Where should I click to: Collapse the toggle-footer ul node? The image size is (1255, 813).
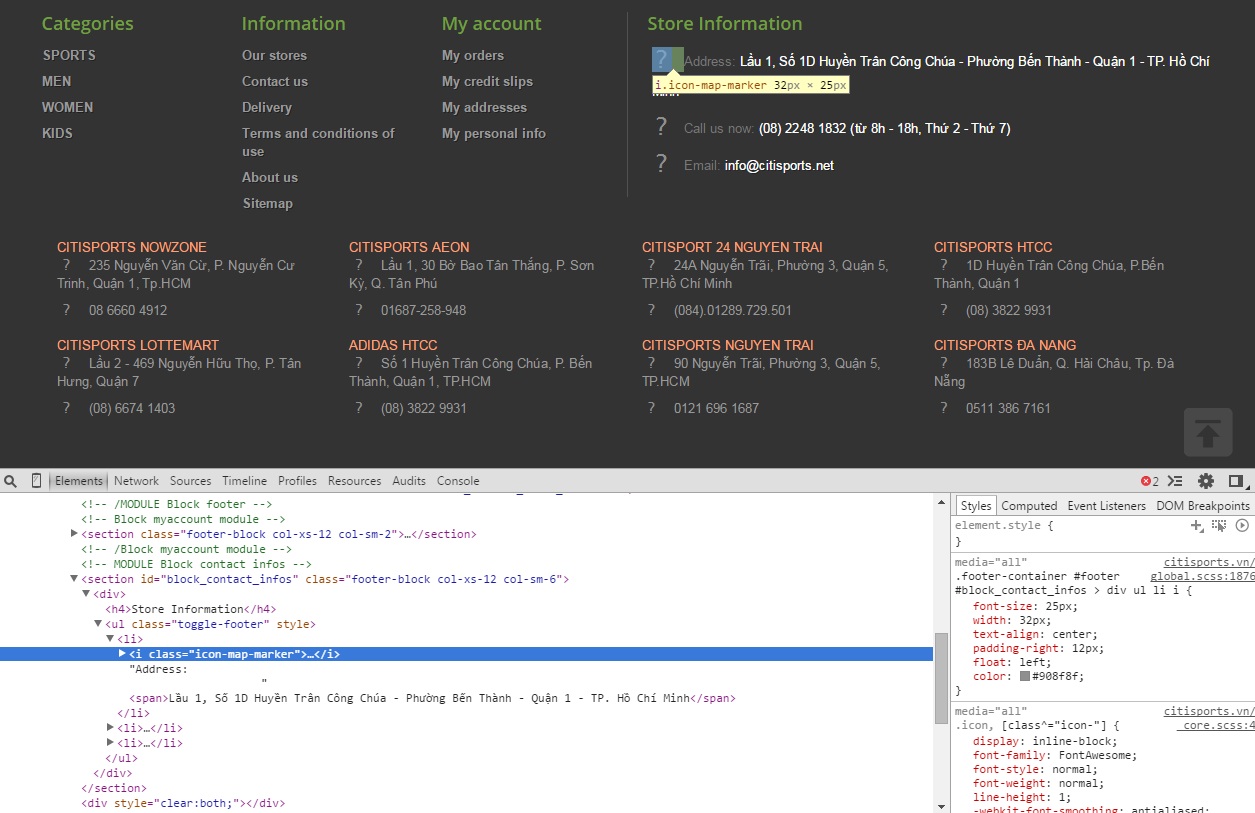pyautogui.click(x=98, y=624)
